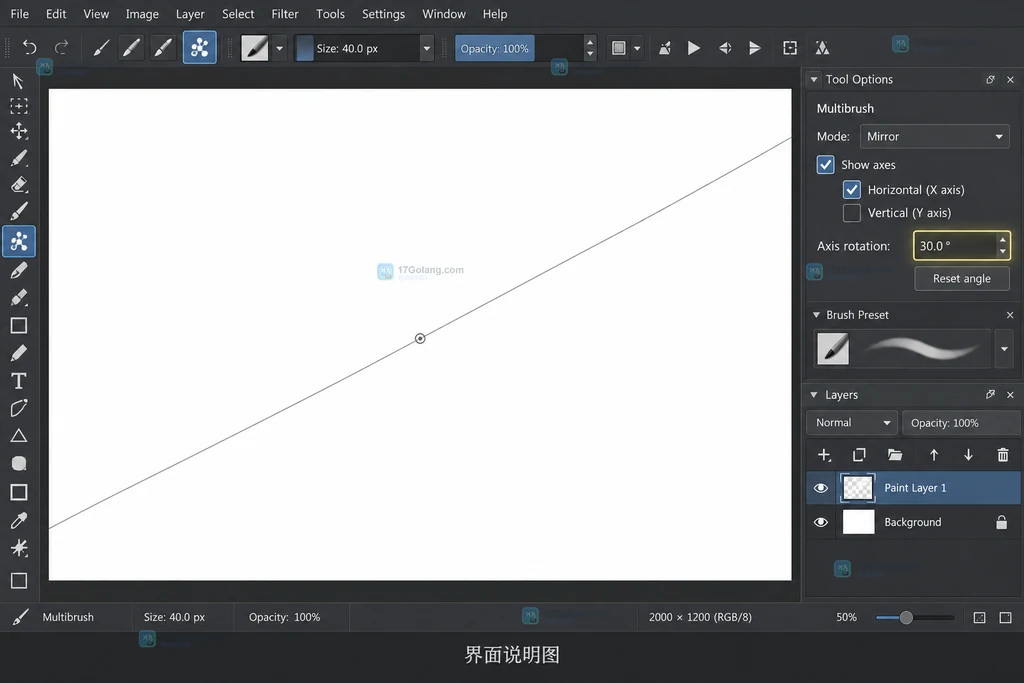This screenshot has width=1024, height=683.
Task: Open the Filter menu
Action: pos(285,14)
